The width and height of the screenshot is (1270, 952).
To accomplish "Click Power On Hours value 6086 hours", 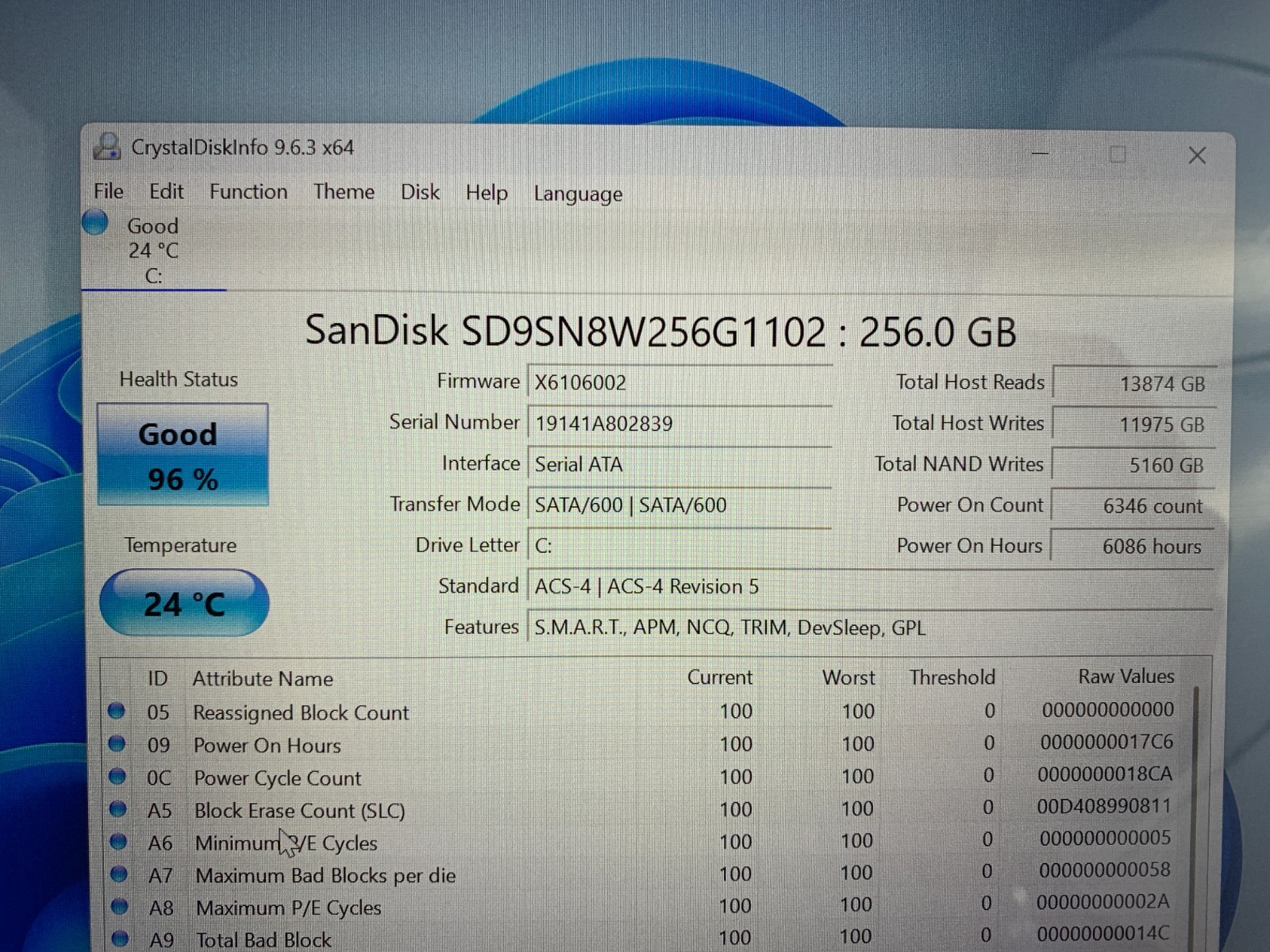I will (x=1130, y=546).
